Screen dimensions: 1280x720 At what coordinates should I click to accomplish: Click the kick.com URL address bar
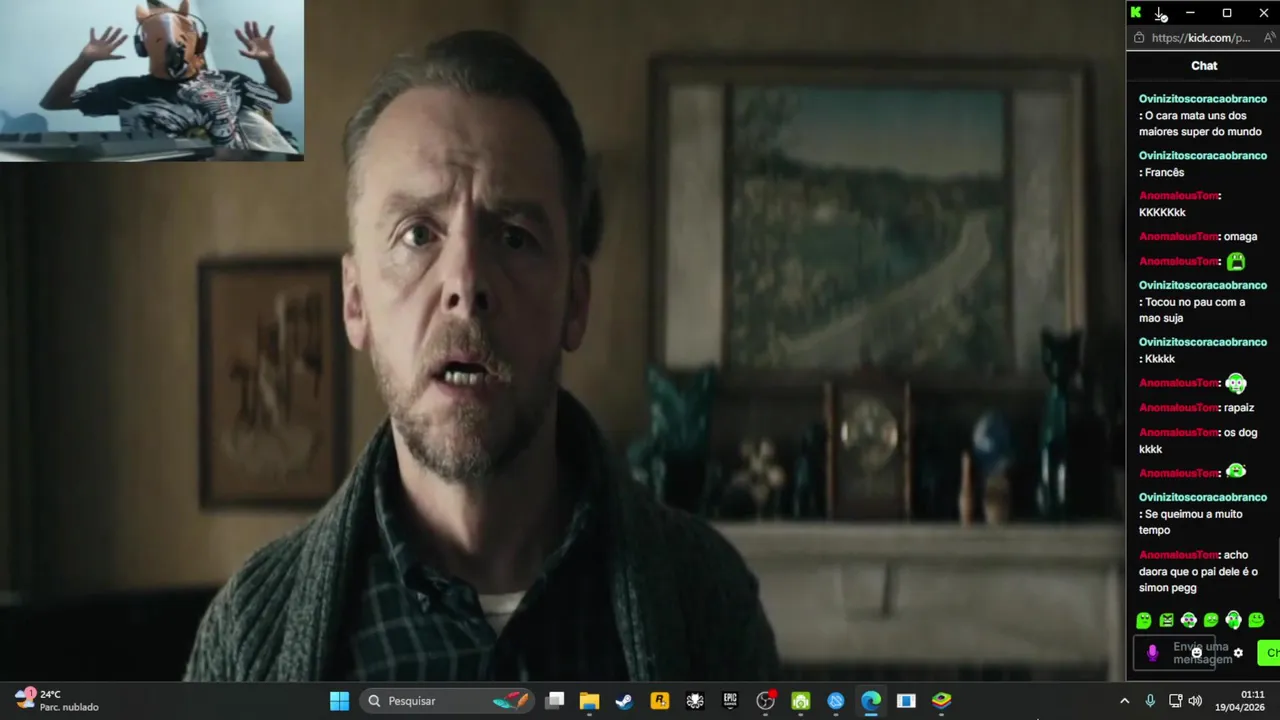1200,38
